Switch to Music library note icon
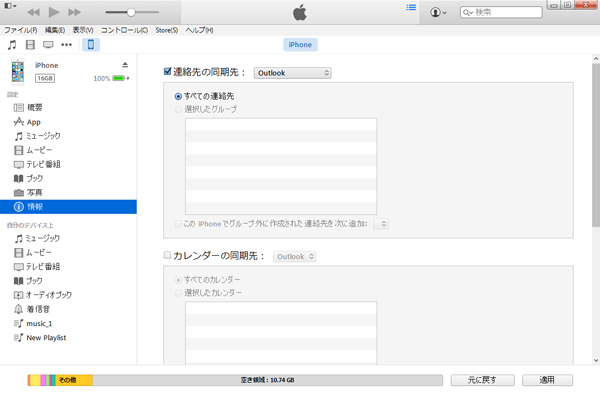Image resolution: width=600 pixels, height=395 pixels. point(12,45)
